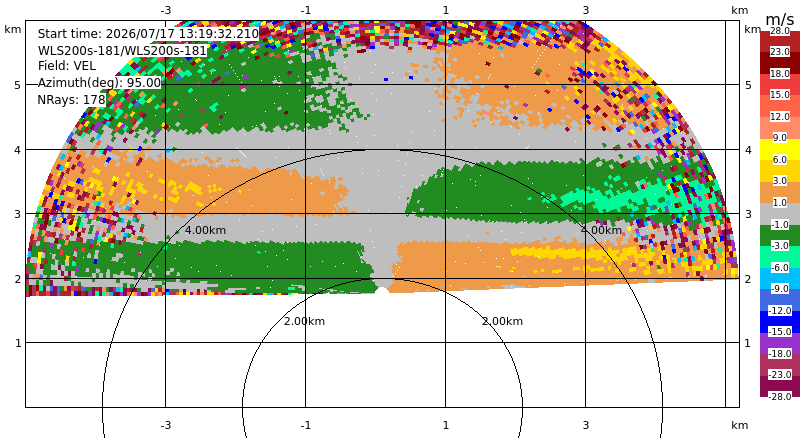Image resolution: width=800 pixels, height=438 pixels.
Task: Click the right 2.00km range ring label
Action: click(503, 321)
